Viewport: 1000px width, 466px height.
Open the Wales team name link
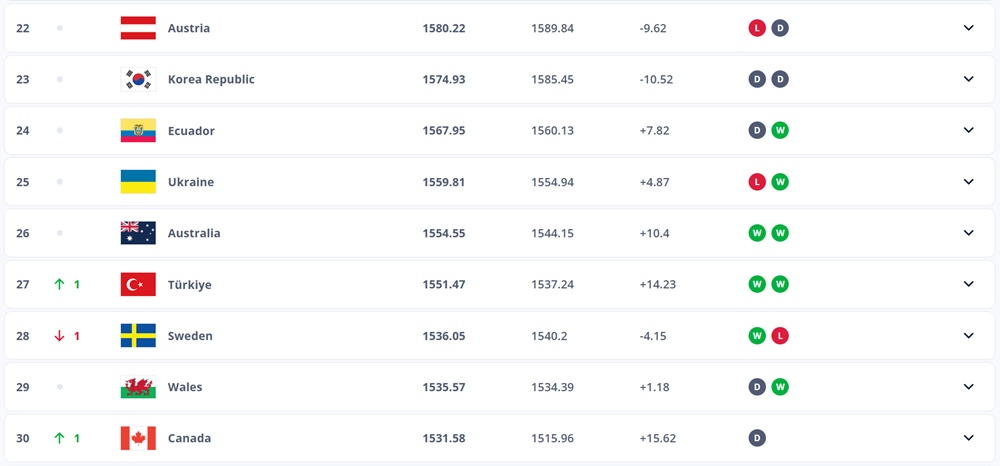(x=185, y=387)
